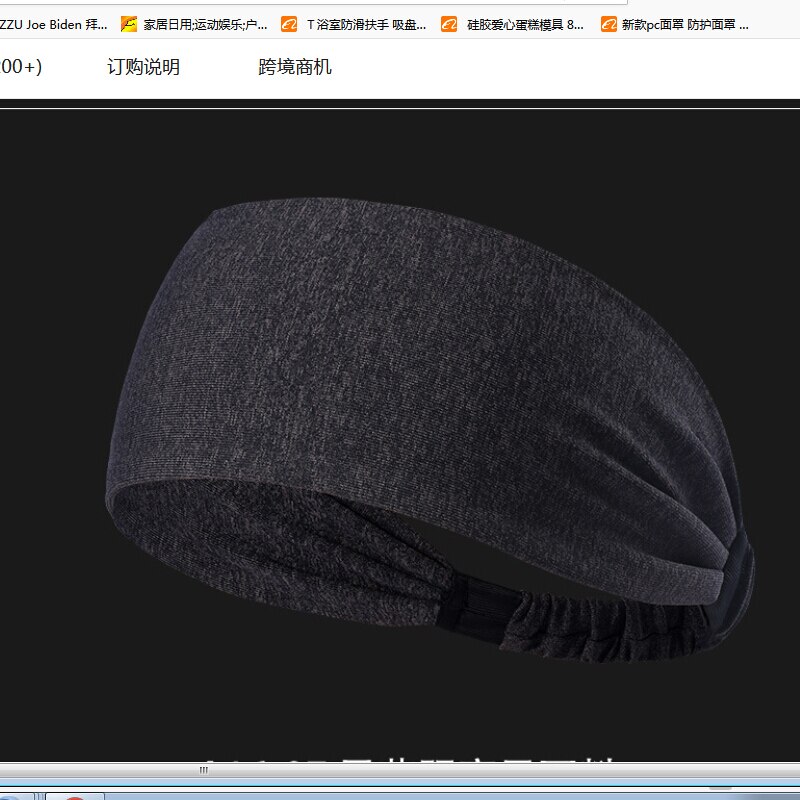Switch to the 跨境商机 tab
This screenshot has height=800, width=800.
(295, 67)
